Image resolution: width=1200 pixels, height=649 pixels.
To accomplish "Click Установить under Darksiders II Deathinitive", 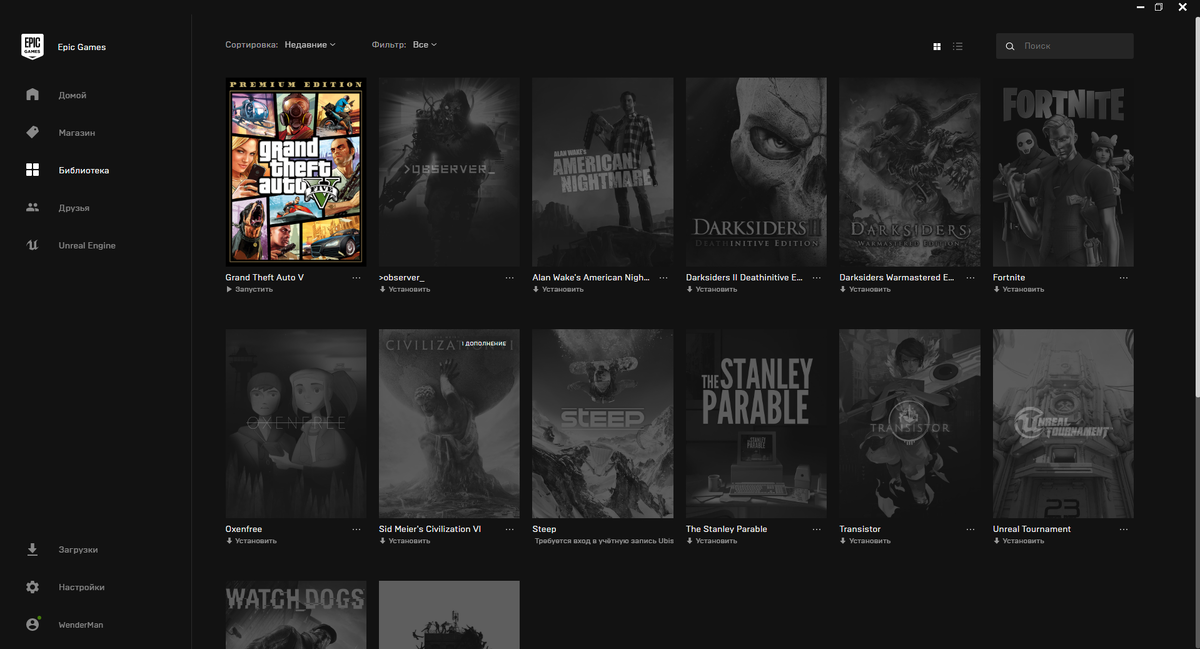I will 712,289.
